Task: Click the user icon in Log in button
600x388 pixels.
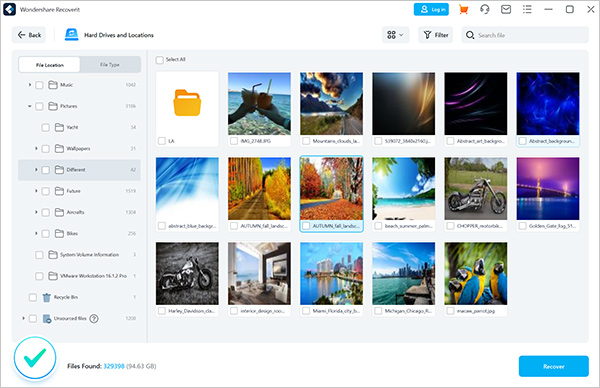Action: 424,10
